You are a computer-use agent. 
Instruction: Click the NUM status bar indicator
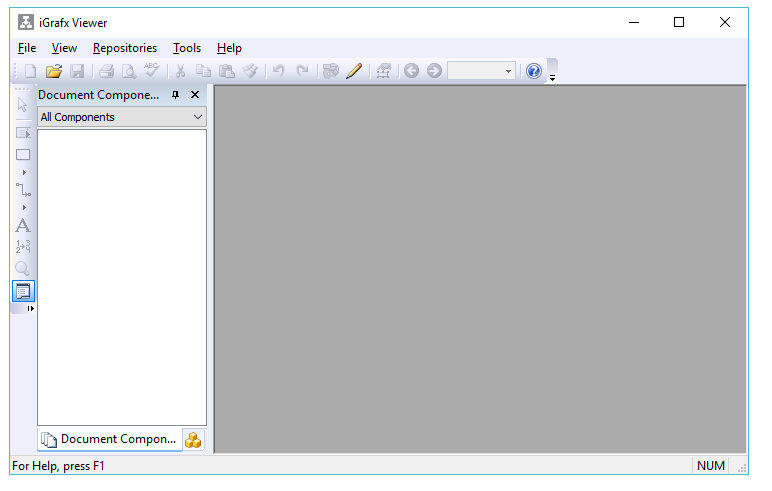[710, 466]
